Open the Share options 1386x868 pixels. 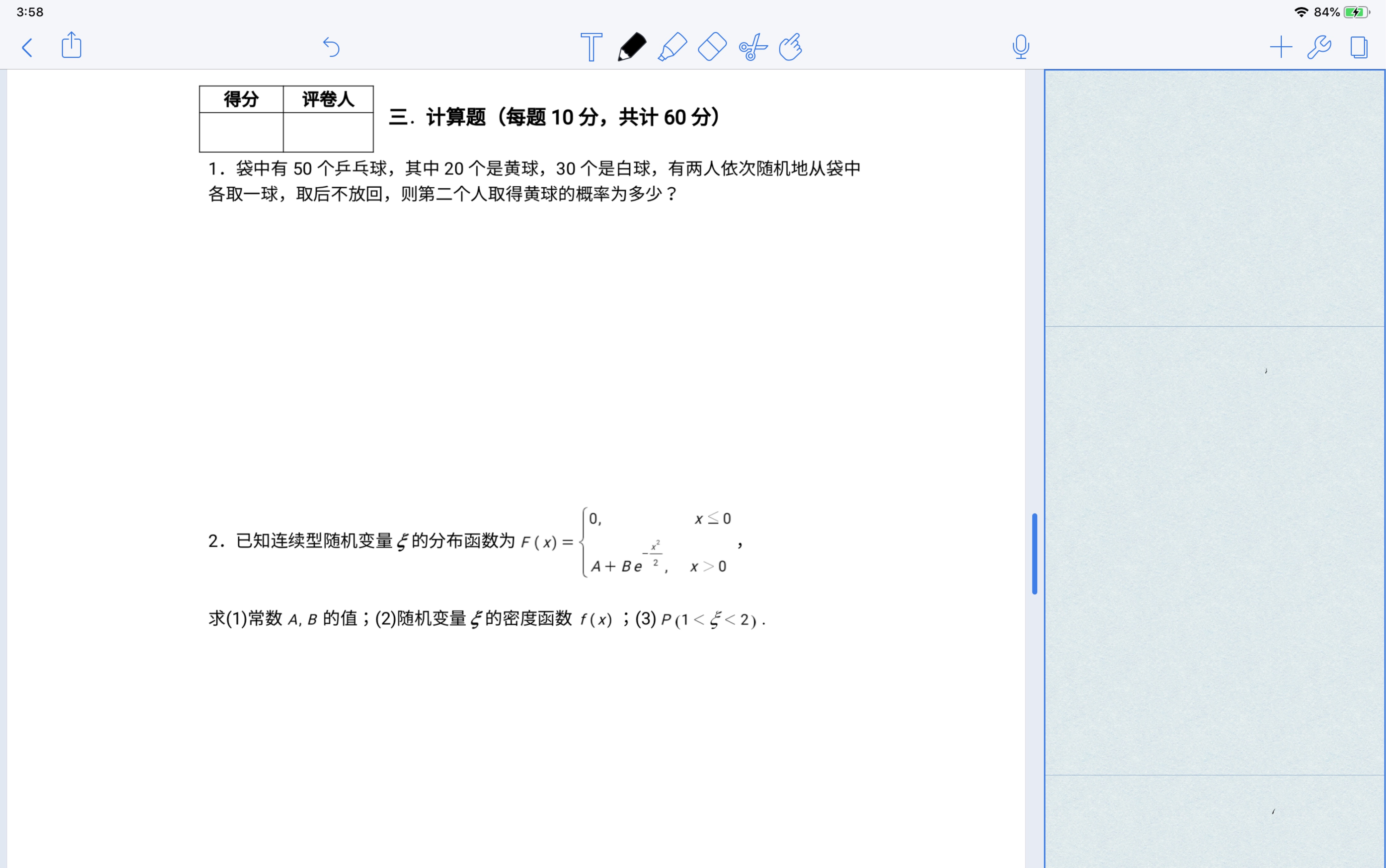click(x=71, y=46)
